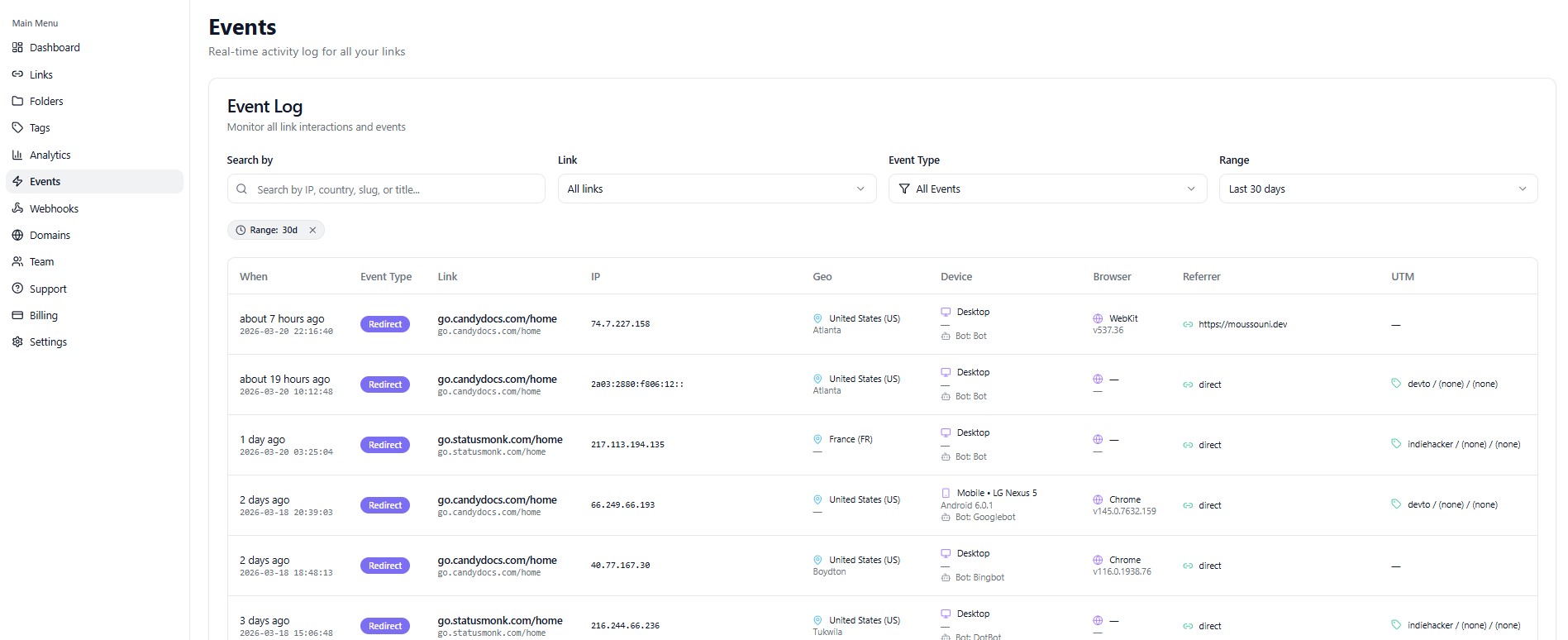
Task: Click the Settings gear icon
Action: click(17, 342)
